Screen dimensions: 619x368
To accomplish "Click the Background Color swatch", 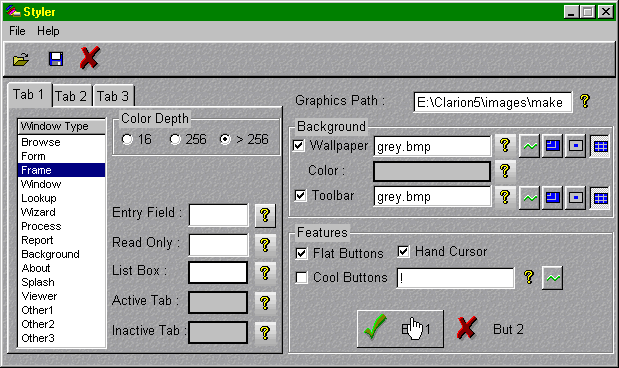I will [x=432, y=171].
